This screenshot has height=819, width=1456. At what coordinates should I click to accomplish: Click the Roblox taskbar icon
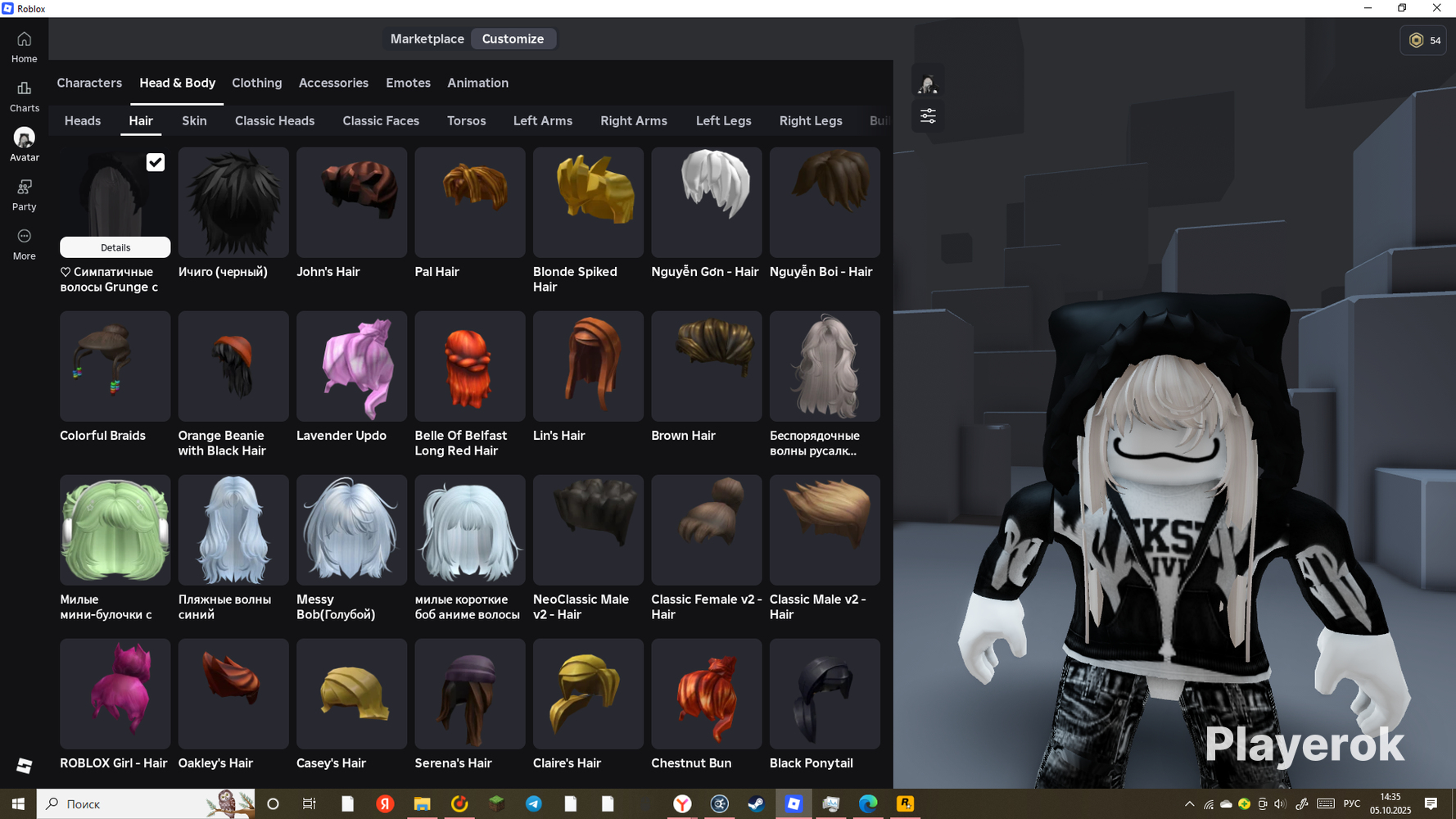pos(794,804)
